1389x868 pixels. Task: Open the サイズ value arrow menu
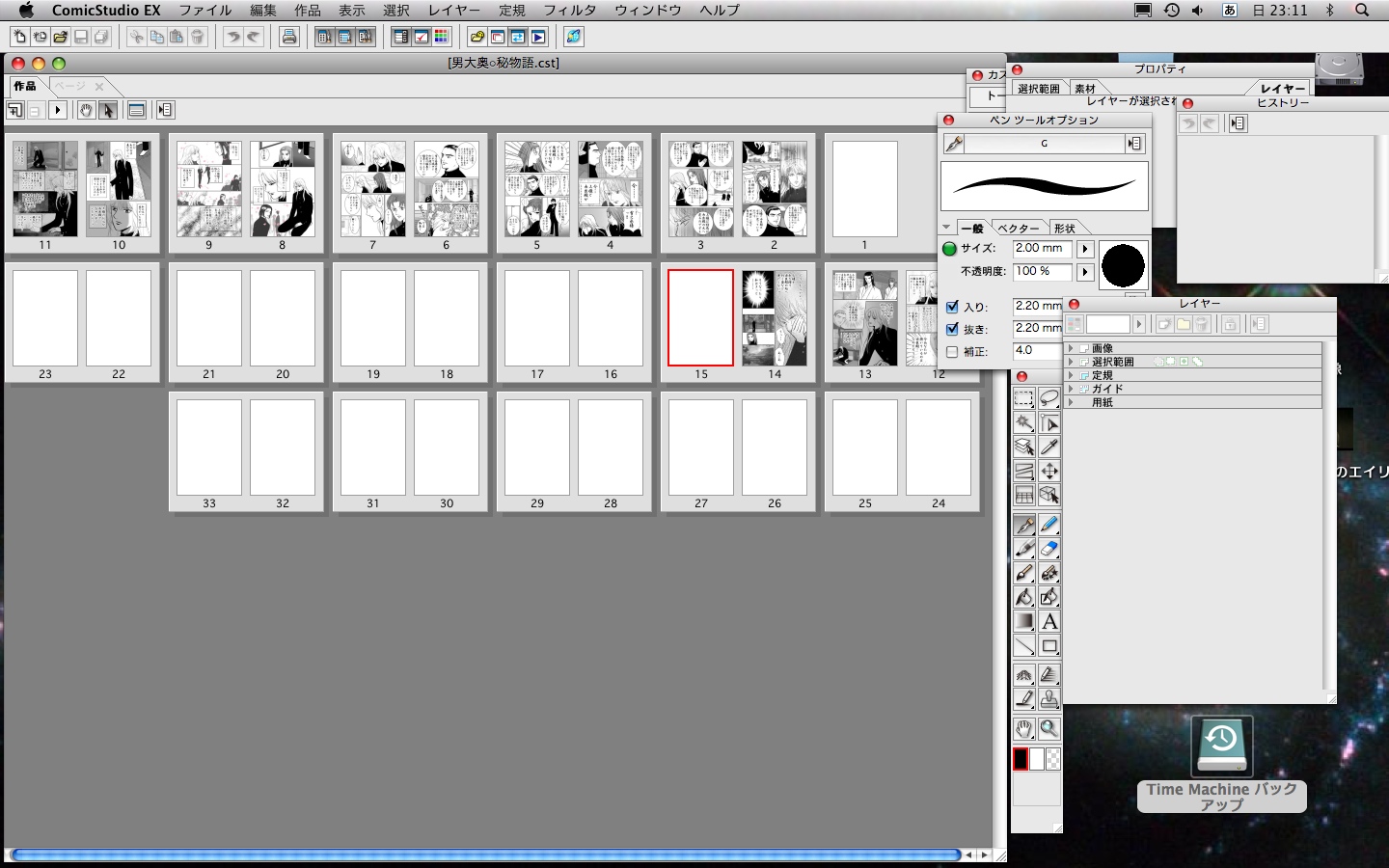1085,249
